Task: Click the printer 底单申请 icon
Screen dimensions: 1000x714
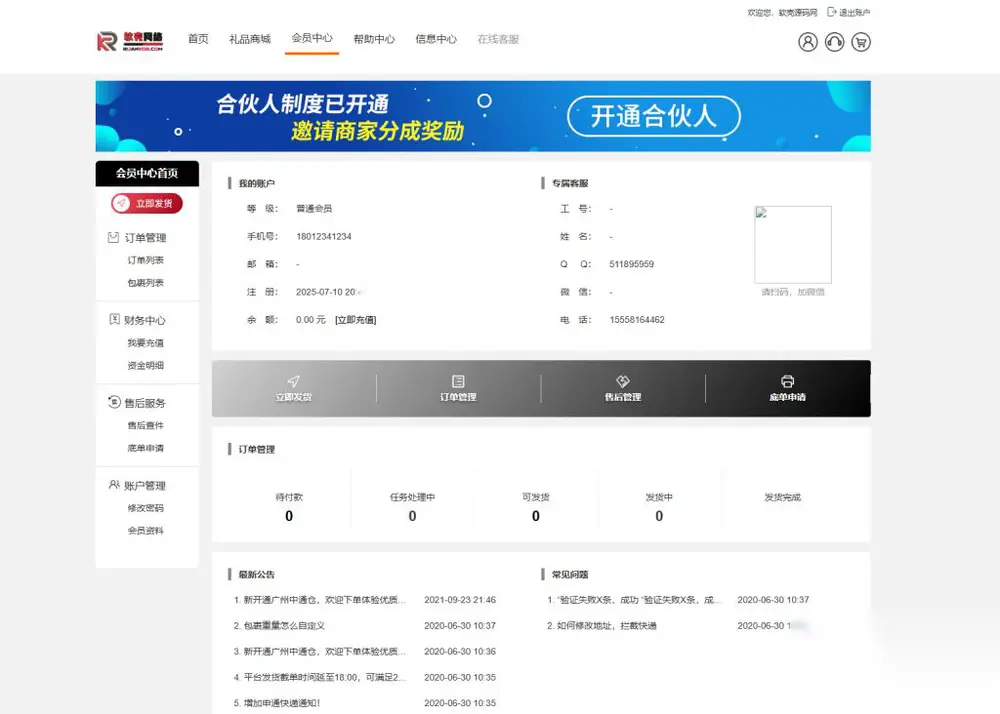Action: click(x=788, y=381)
